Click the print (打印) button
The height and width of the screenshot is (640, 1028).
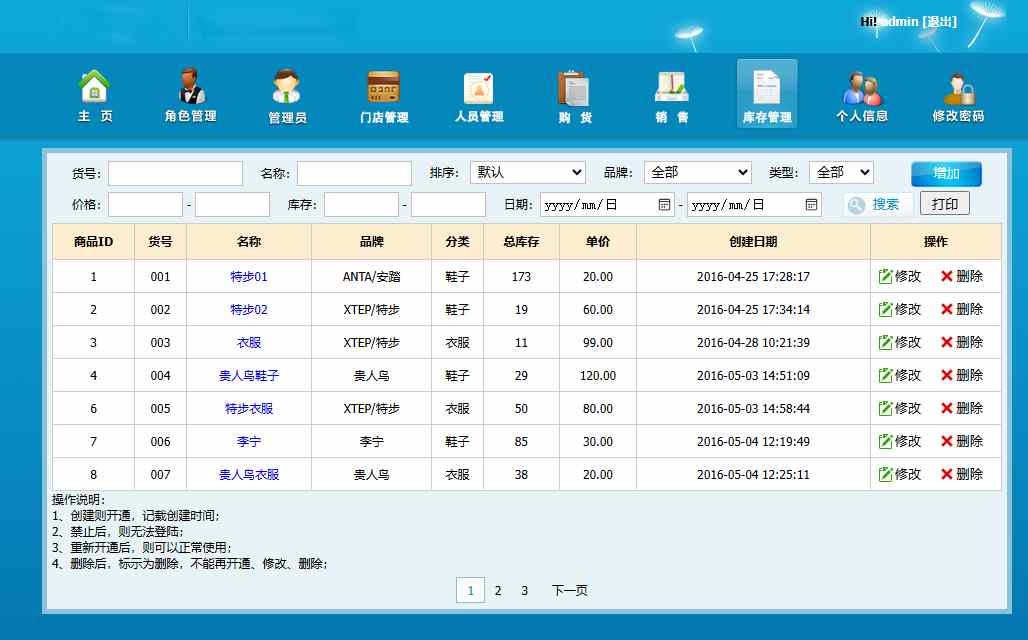click(x=944, y=204)
